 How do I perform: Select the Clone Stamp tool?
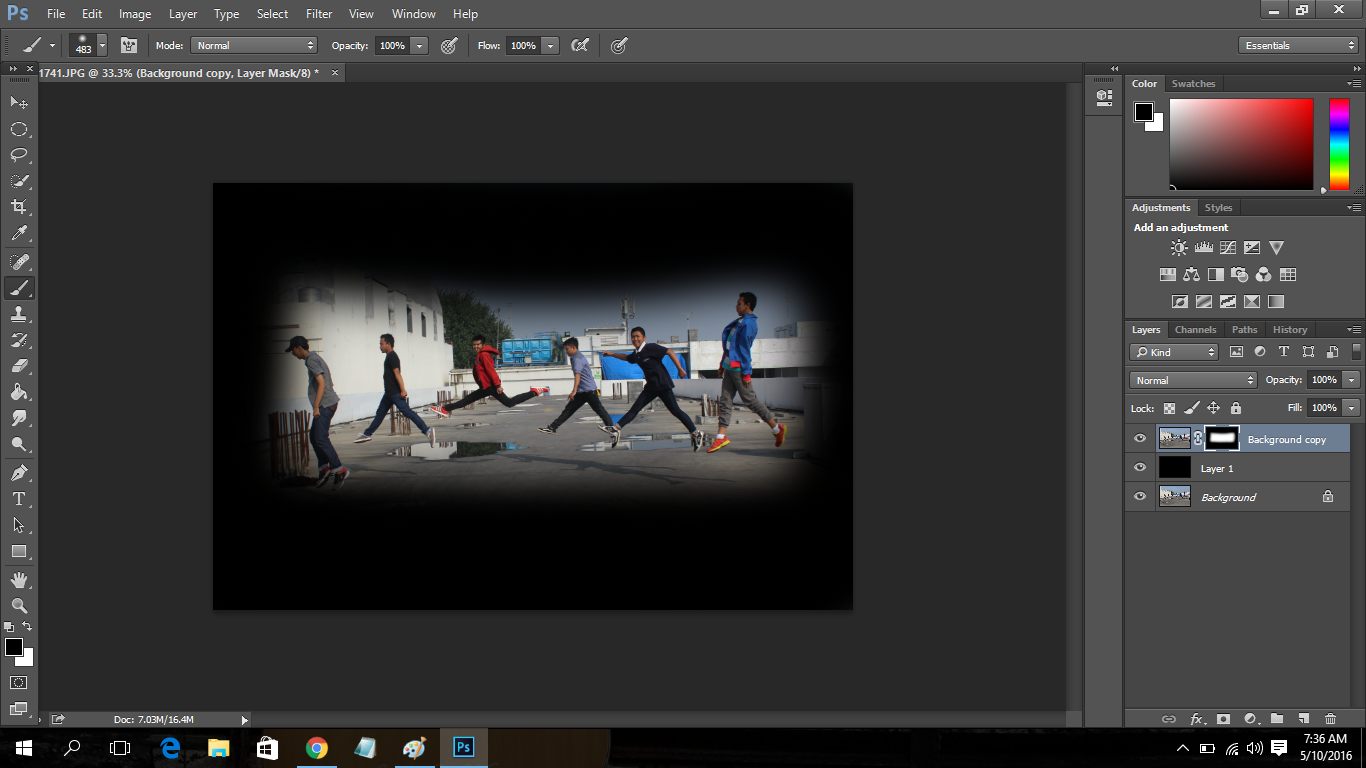18,314
